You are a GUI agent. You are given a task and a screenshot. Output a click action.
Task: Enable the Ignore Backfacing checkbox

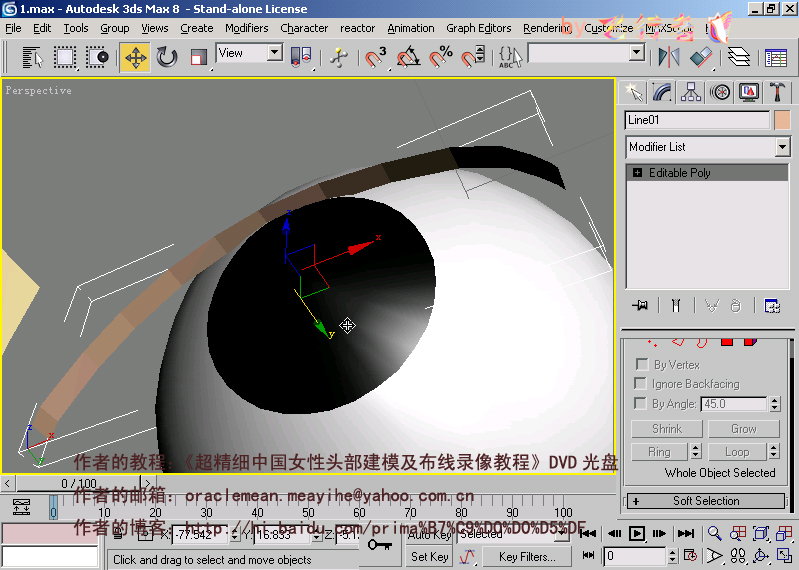click(639, 383)
